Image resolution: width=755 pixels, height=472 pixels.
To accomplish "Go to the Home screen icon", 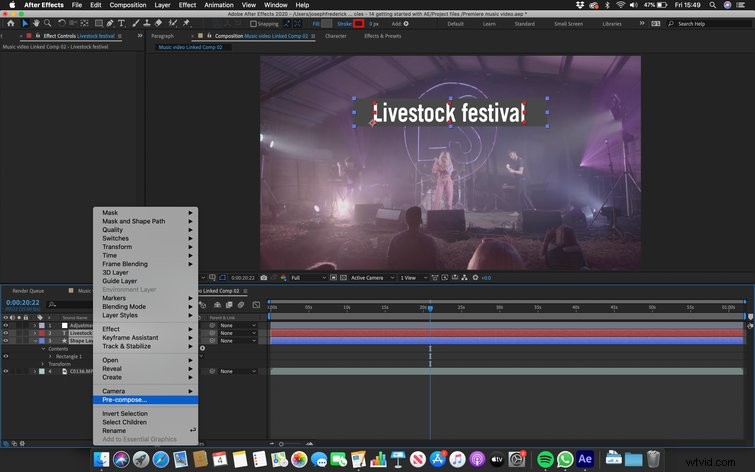I will pyautogui.click(x=11, y=23).
